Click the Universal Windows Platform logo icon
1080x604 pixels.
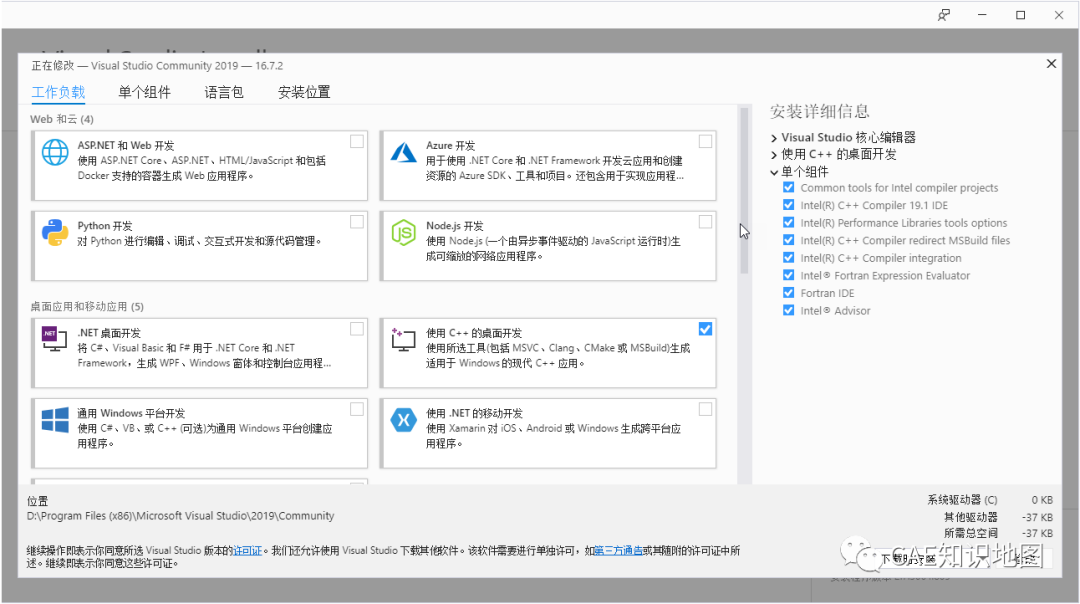55,419
